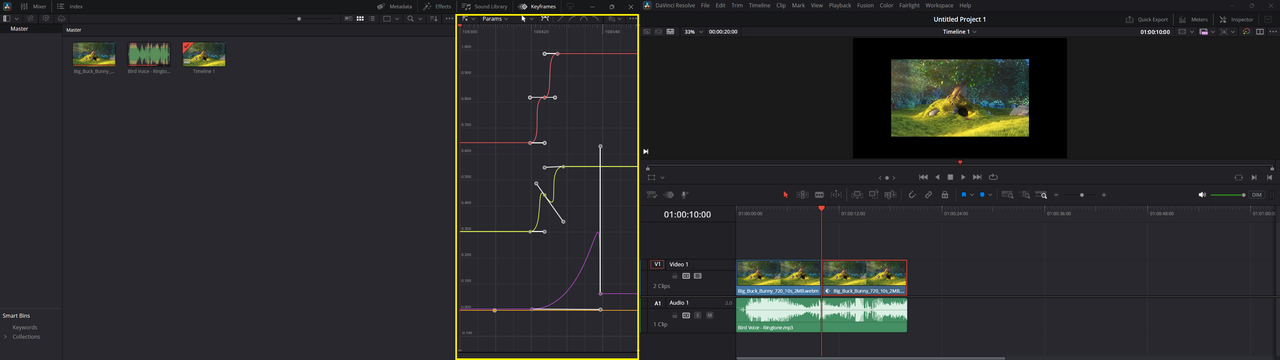Image resolution: width=1280 pixels, height=360 pixels.
Task: Mute the Audio 1 track
Action: click(x=709, y=315)
